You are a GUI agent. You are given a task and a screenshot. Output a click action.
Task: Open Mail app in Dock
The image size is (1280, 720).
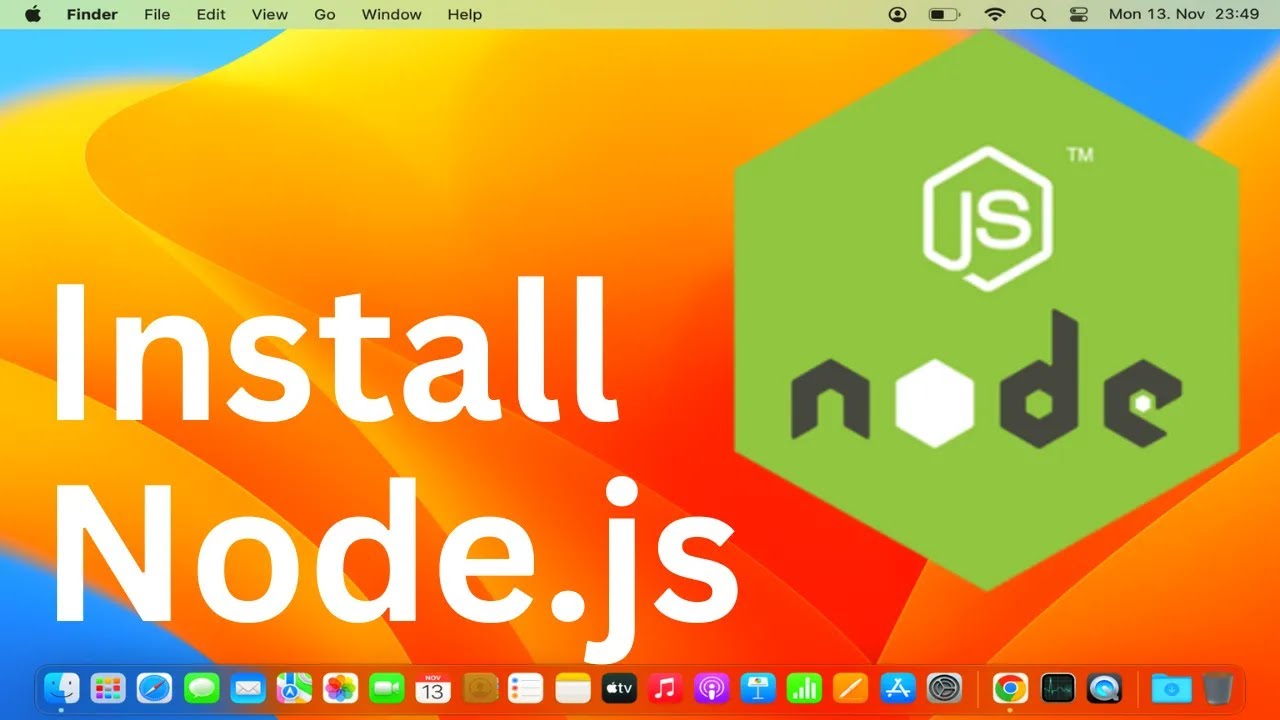248,688
